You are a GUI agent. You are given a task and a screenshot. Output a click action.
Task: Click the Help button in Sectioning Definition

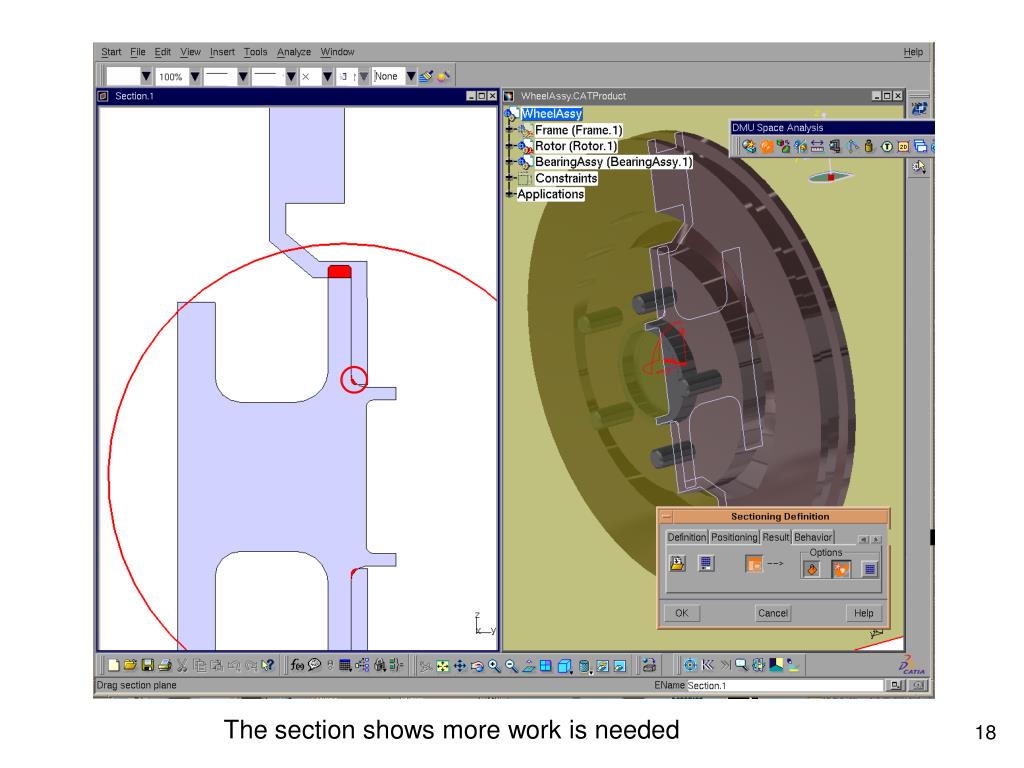click(x=863, y=613)
